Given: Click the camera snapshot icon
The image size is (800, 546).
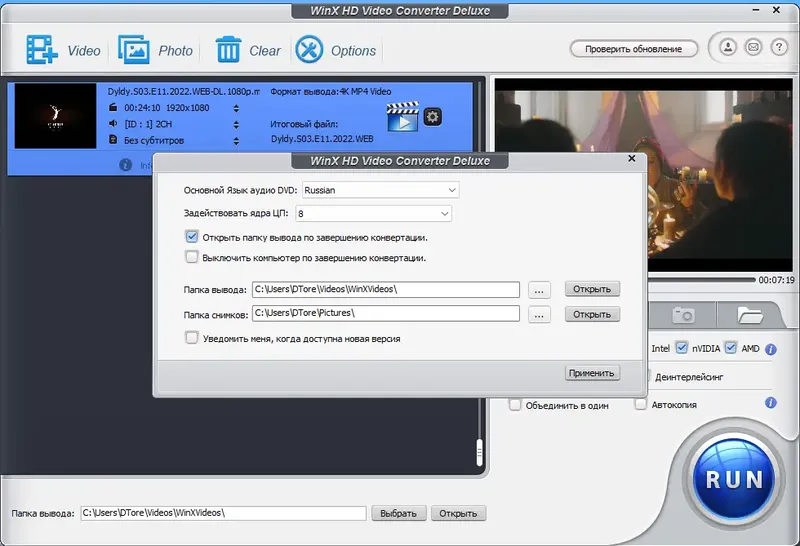Looking at the screenshot, I should click(683, 315).
